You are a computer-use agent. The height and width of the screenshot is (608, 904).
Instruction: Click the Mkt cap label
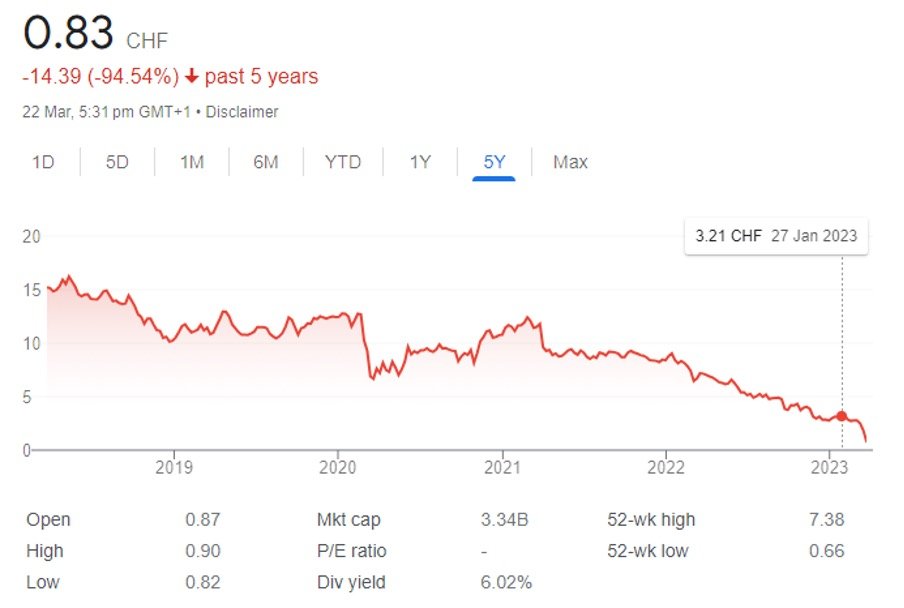pyautogui.click(x=348, y=520)
